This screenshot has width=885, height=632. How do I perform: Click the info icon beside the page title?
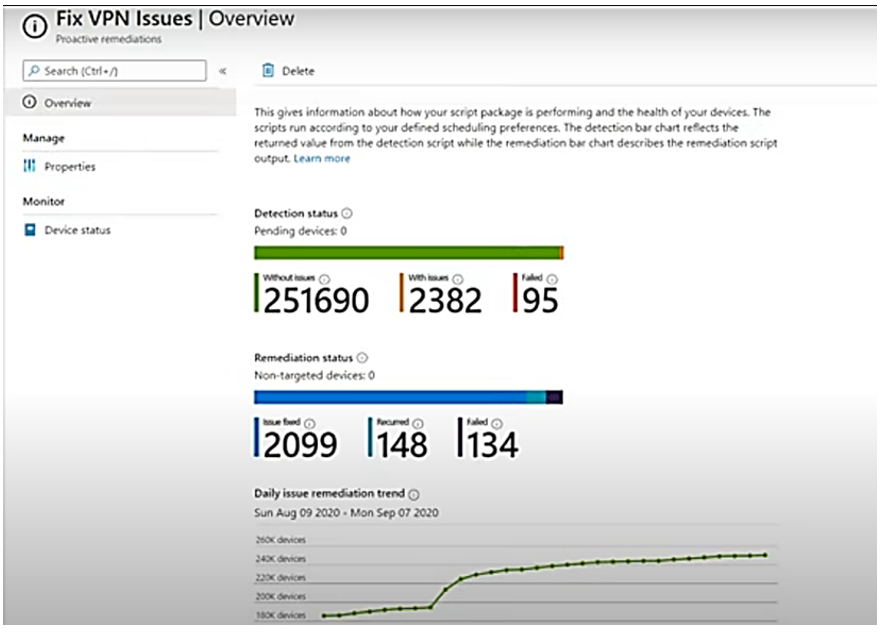click(x=34, y=26)
